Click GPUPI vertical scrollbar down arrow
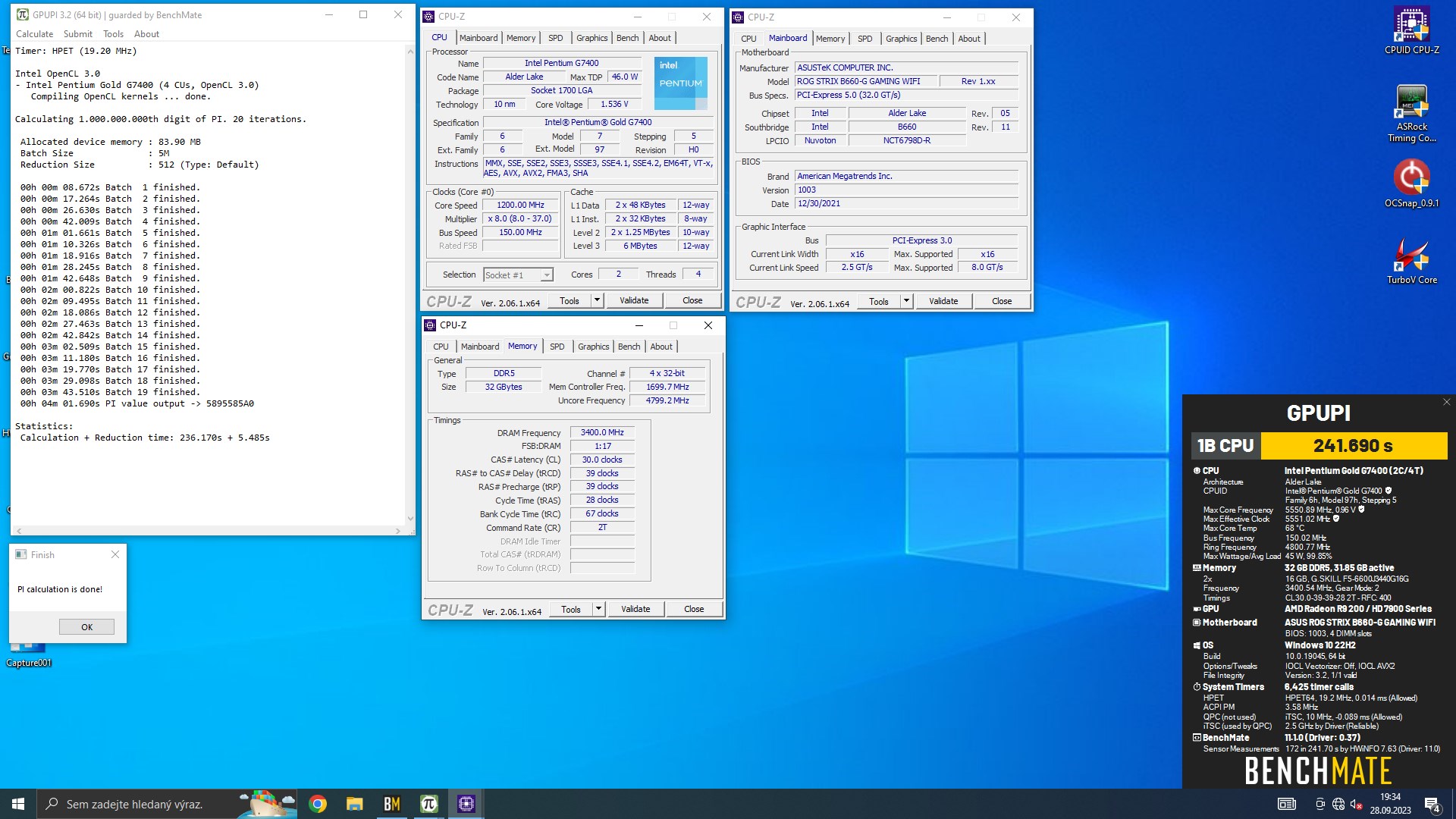 [410, 519]
